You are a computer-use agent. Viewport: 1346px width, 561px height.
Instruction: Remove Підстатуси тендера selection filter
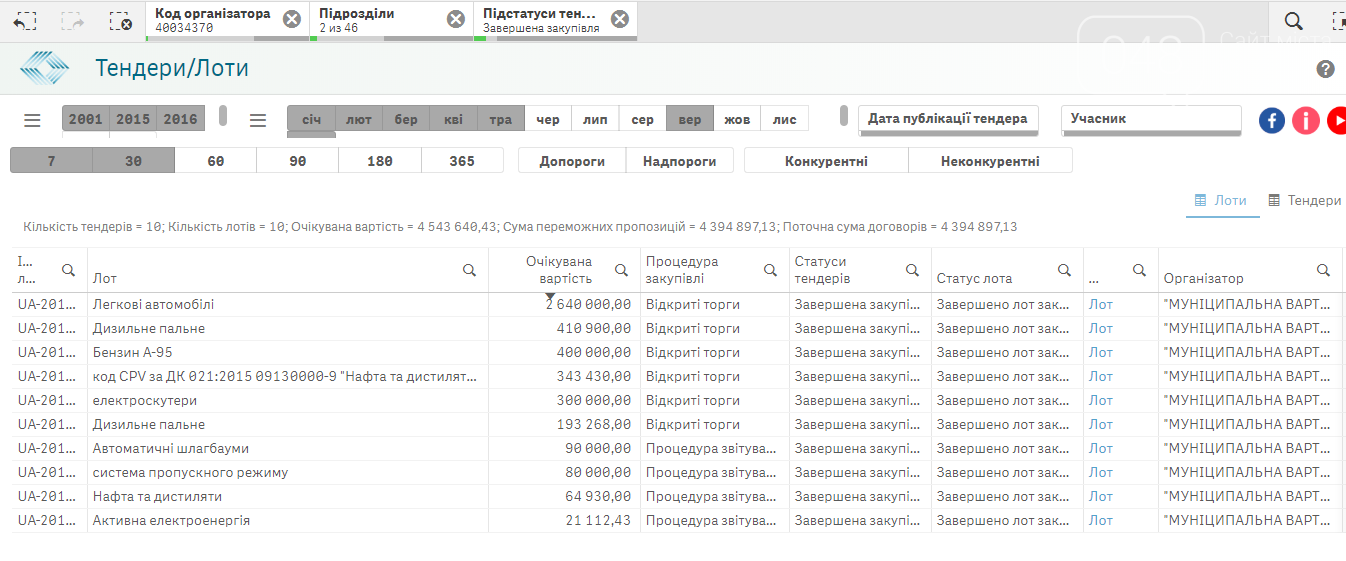pos(620,19)
